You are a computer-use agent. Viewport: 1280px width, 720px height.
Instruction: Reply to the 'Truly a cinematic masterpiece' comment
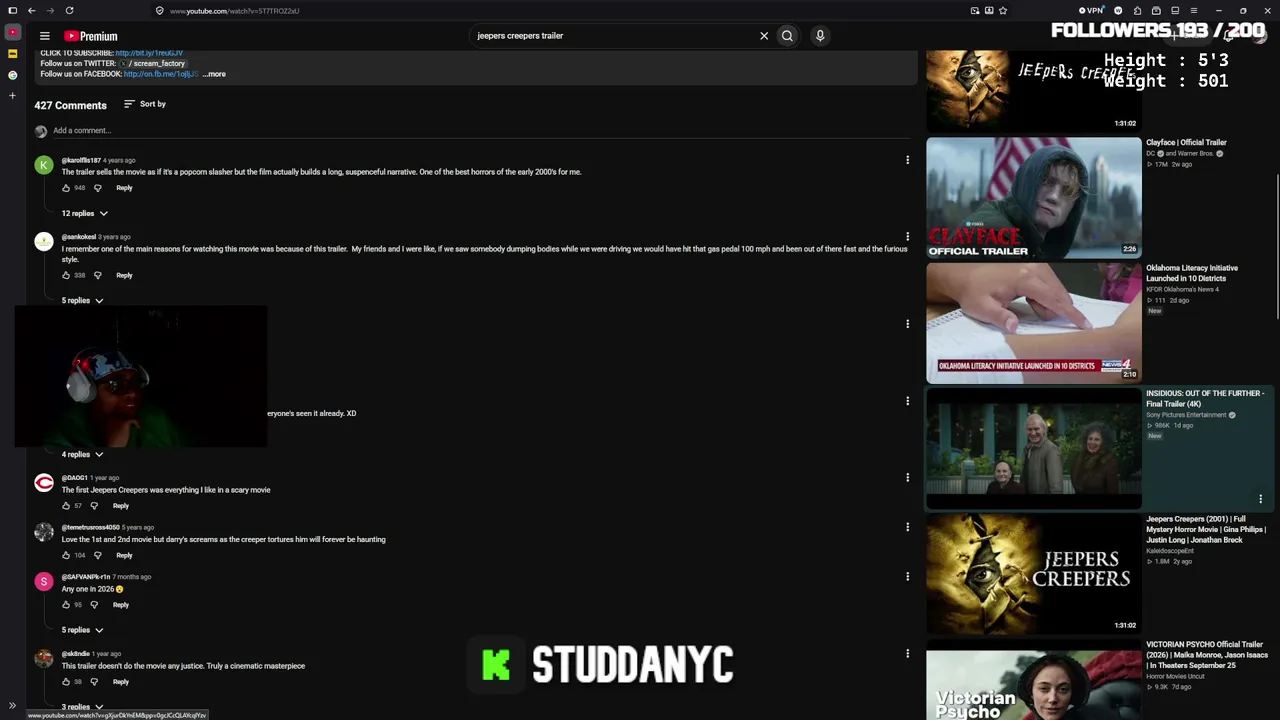[x=121, y=682]
